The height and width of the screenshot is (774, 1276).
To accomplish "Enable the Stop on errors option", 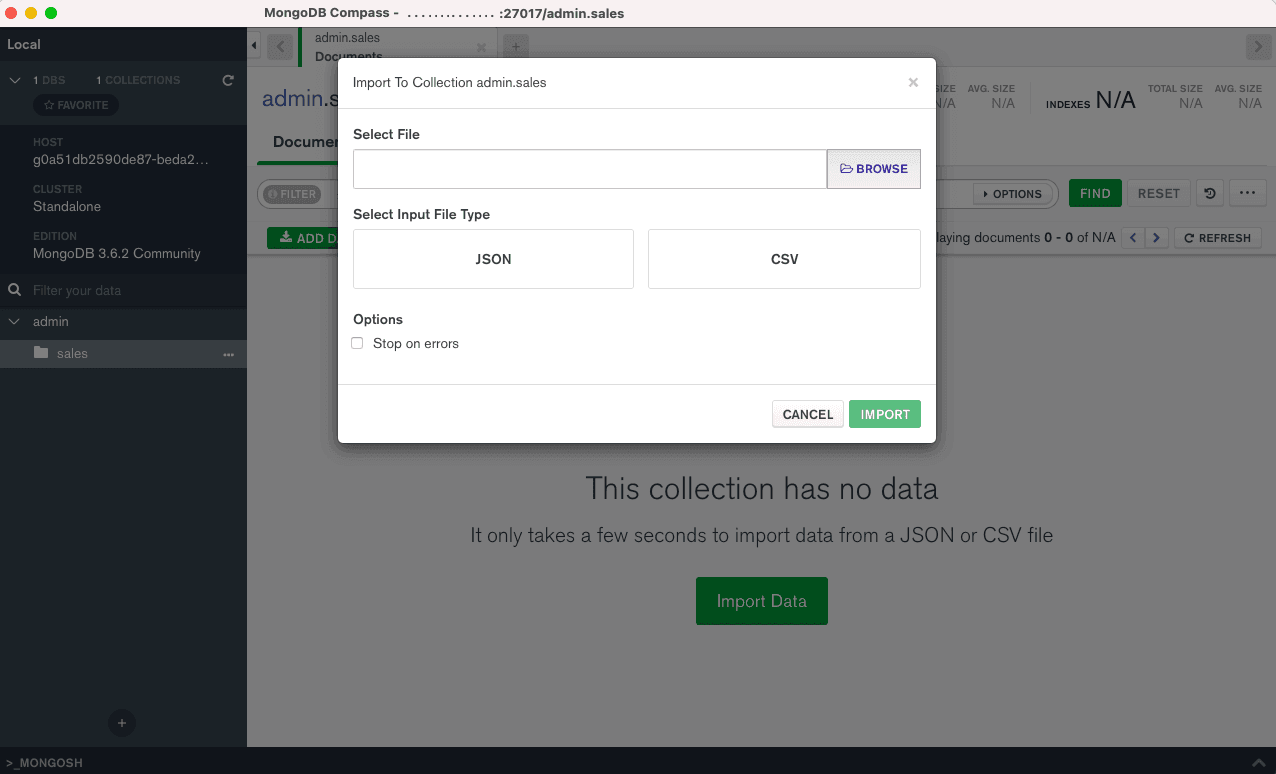I will tap(357, 343).
